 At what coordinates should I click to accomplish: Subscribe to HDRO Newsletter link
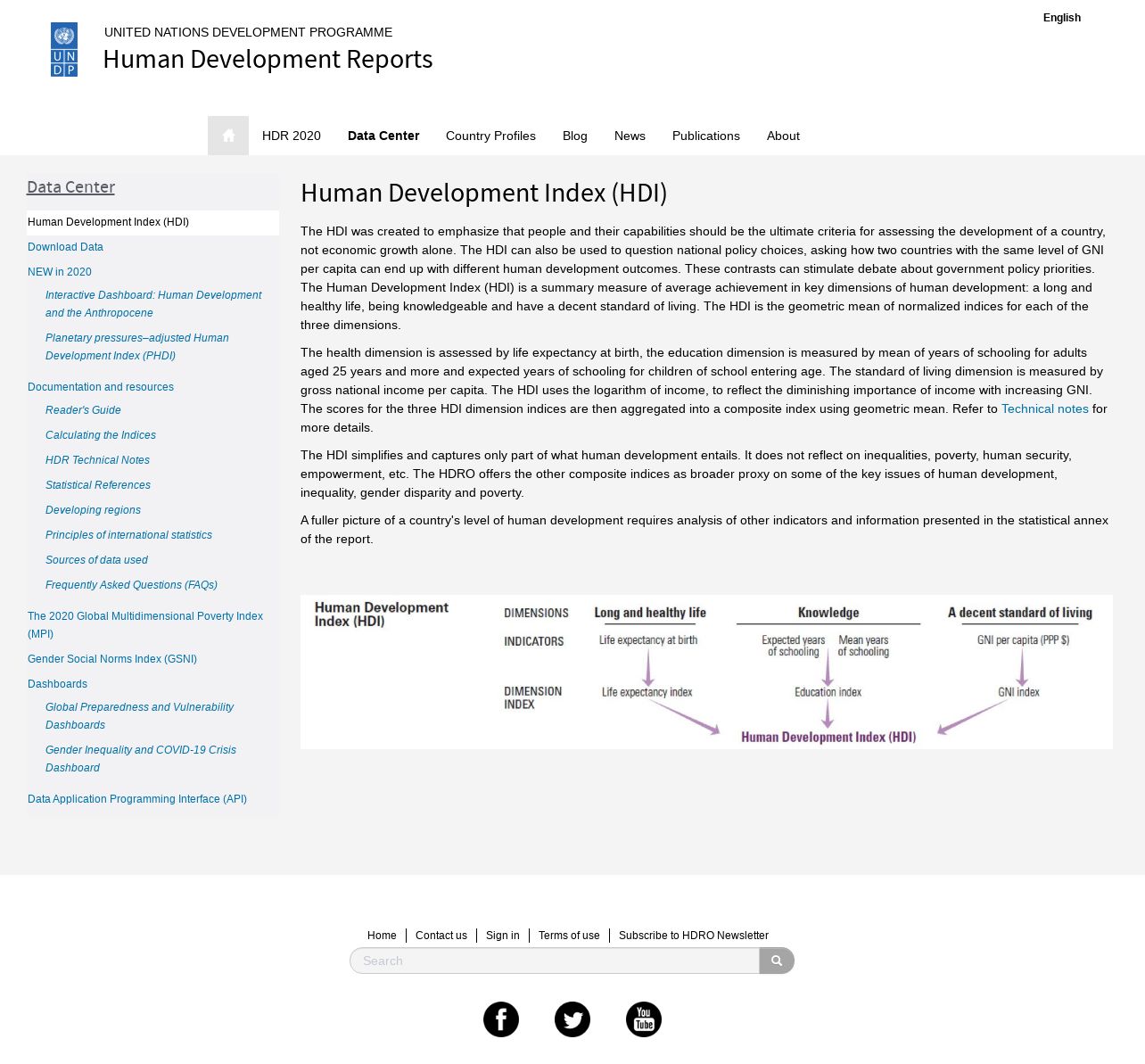click(694, 936)
